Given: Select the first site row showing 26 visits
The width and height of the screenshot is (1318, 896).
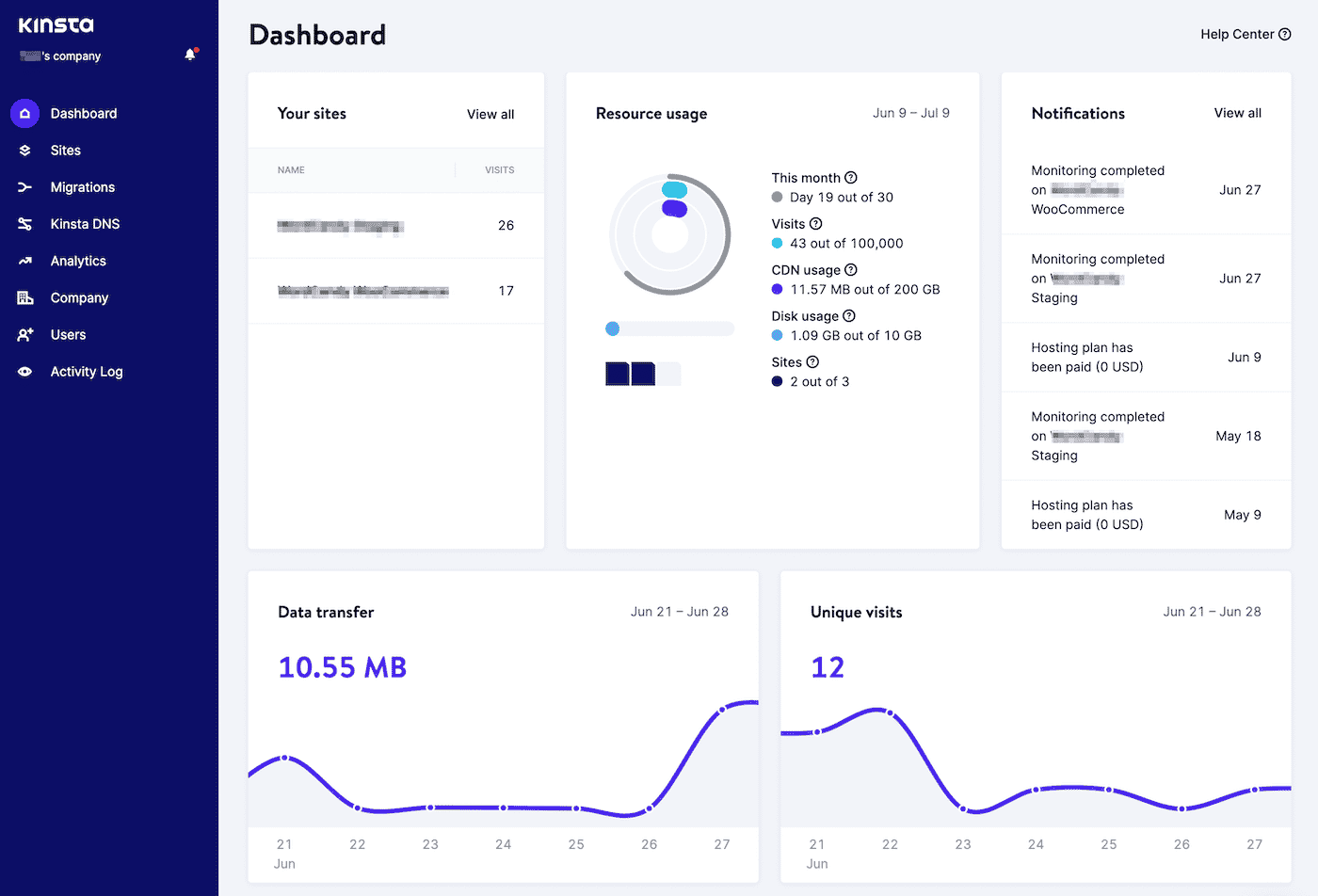Looking at the screenshot, I should (x=395, y=226).
